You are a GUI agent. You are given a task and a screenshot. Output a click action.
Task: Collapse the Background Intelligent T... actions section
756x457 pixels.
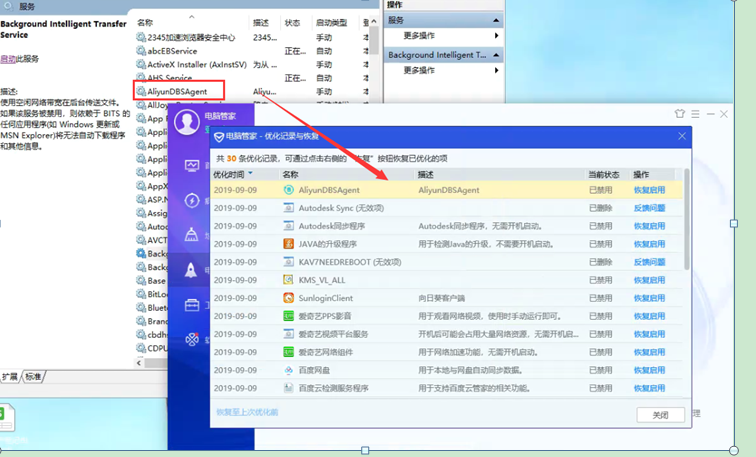click(x=496, y=55)
